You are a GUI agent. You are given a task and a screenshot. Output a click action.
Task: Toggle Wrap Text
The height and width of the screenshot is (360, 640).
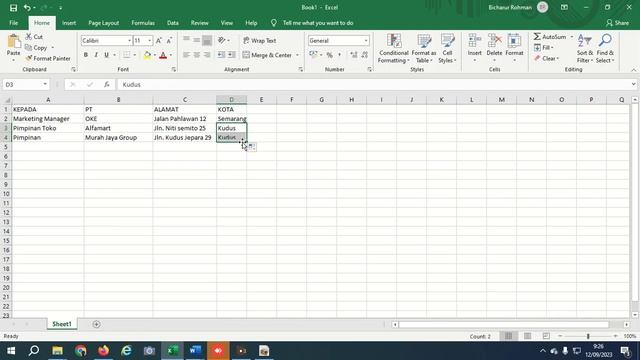tap(260, 40)
